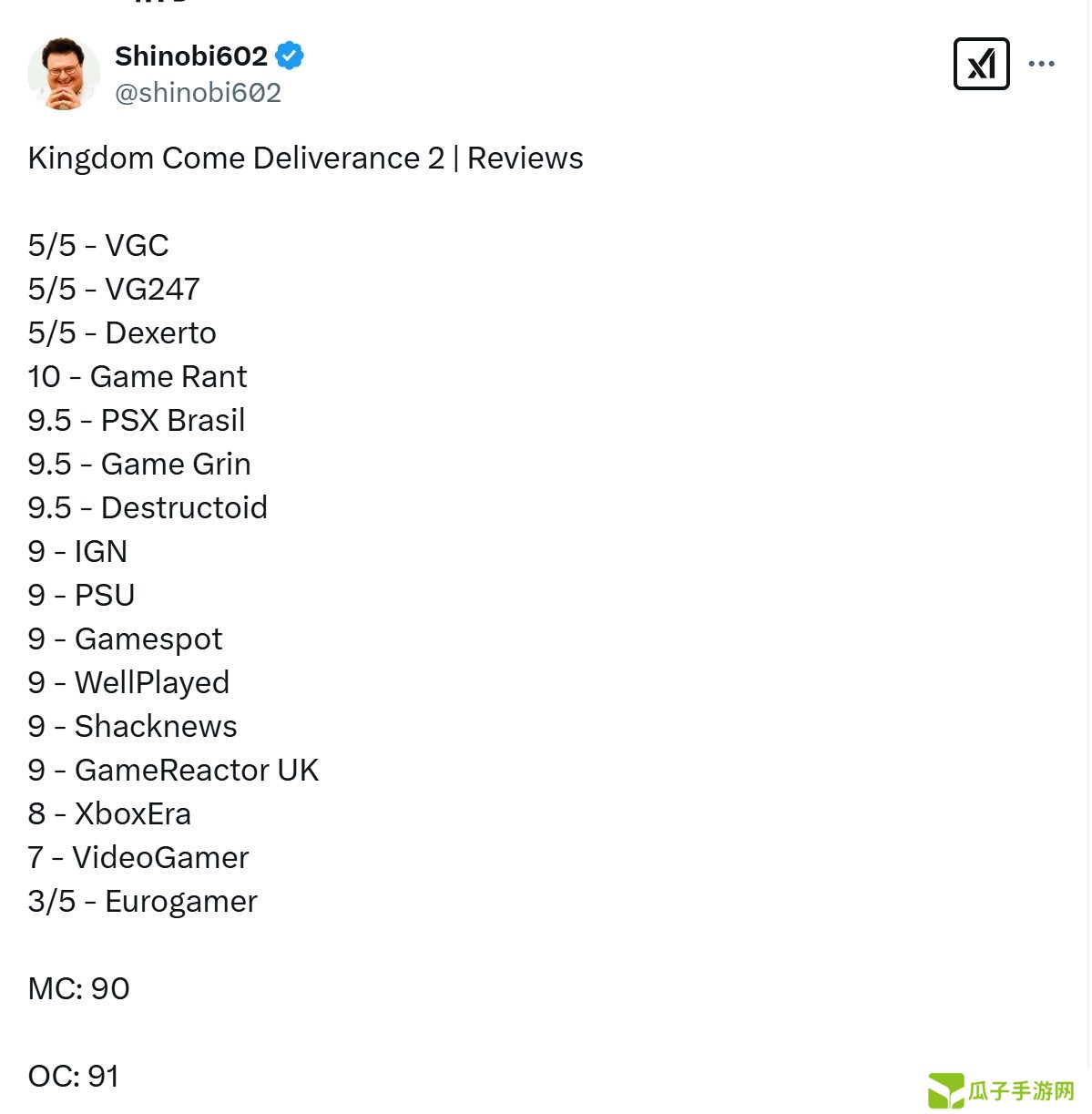This screenshot has height=1114, width=1092.
Task: Select the 5/5 - VG247 score line
Action: coord(114,289)
